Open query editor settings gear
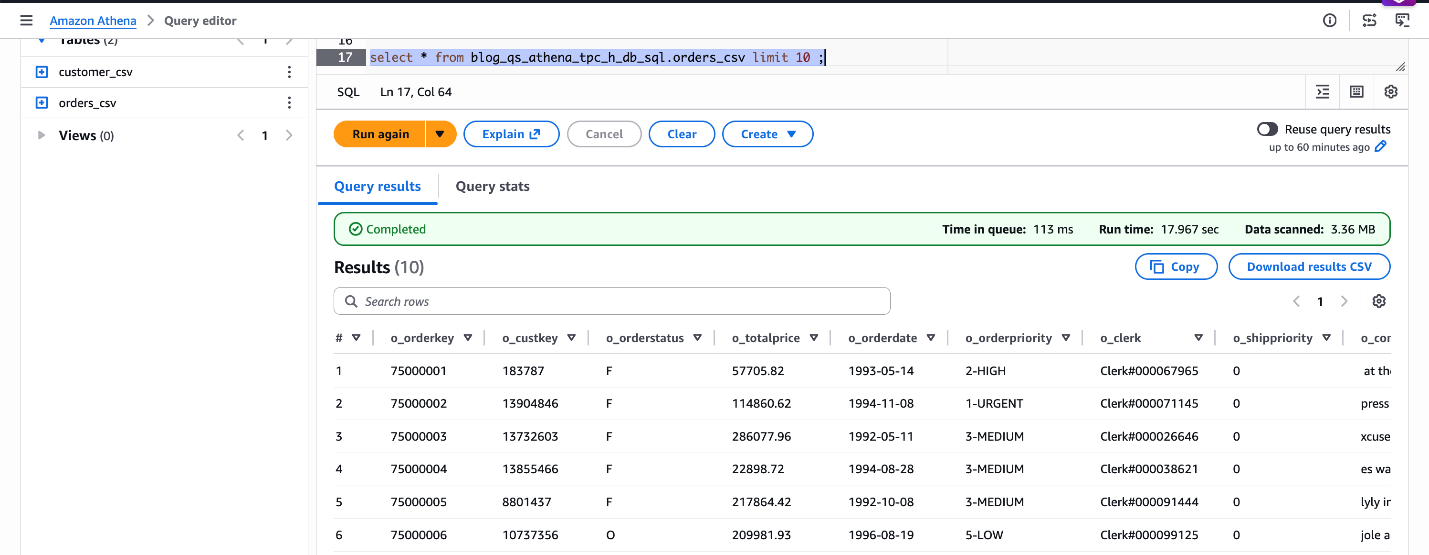The width and height of the screenshot is (1429, 555). pyautogui.click(x=1391, y=92)
